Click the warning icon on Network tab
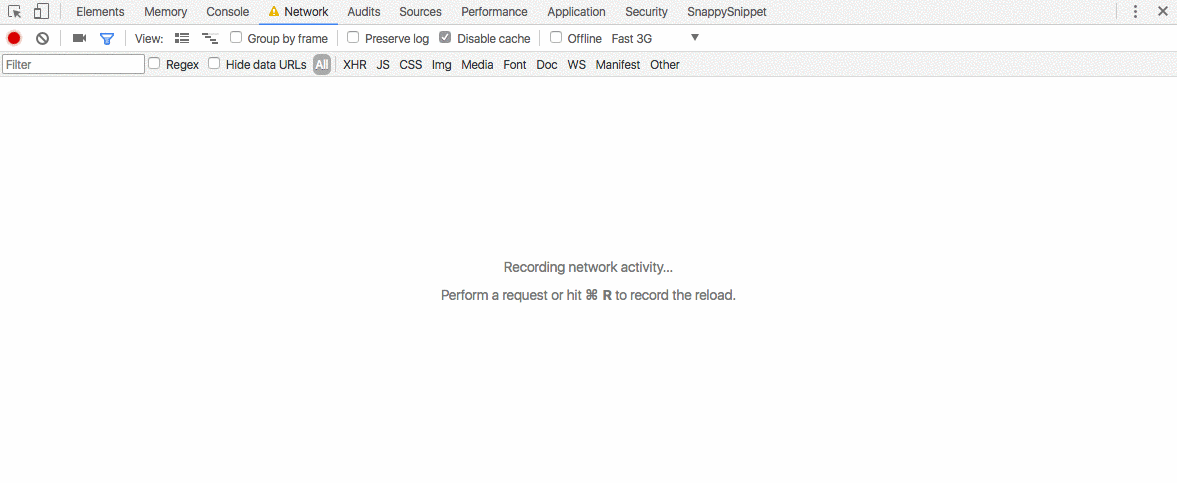Image resolution: width=1177 pixels, height=483 pixels. point(274,12)
